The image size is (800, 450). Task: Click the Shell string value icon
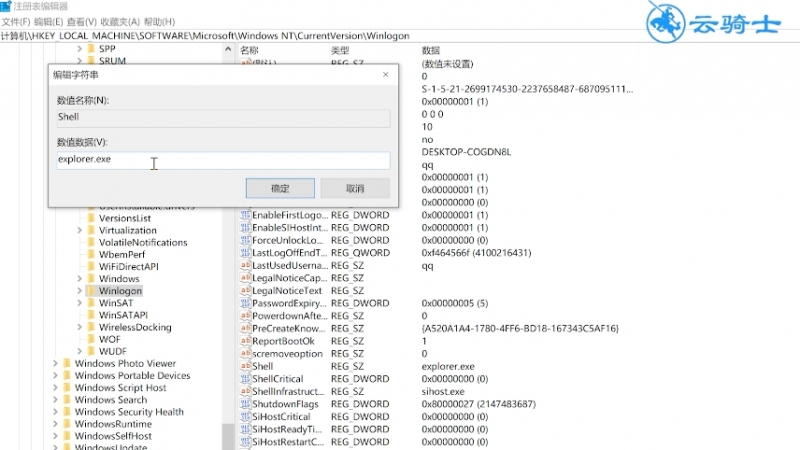point(245,366)
